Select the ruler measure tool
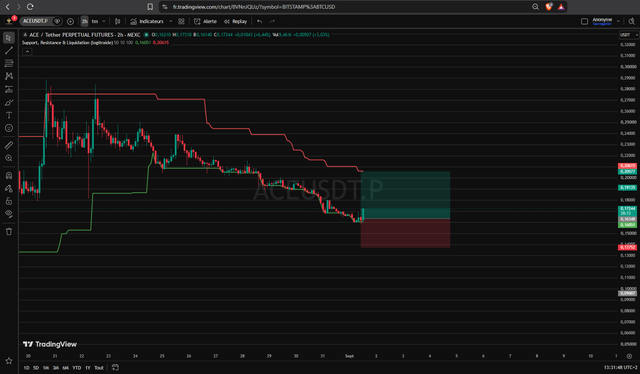Viewport: 640px width, 374px height. tap(9, 145)
